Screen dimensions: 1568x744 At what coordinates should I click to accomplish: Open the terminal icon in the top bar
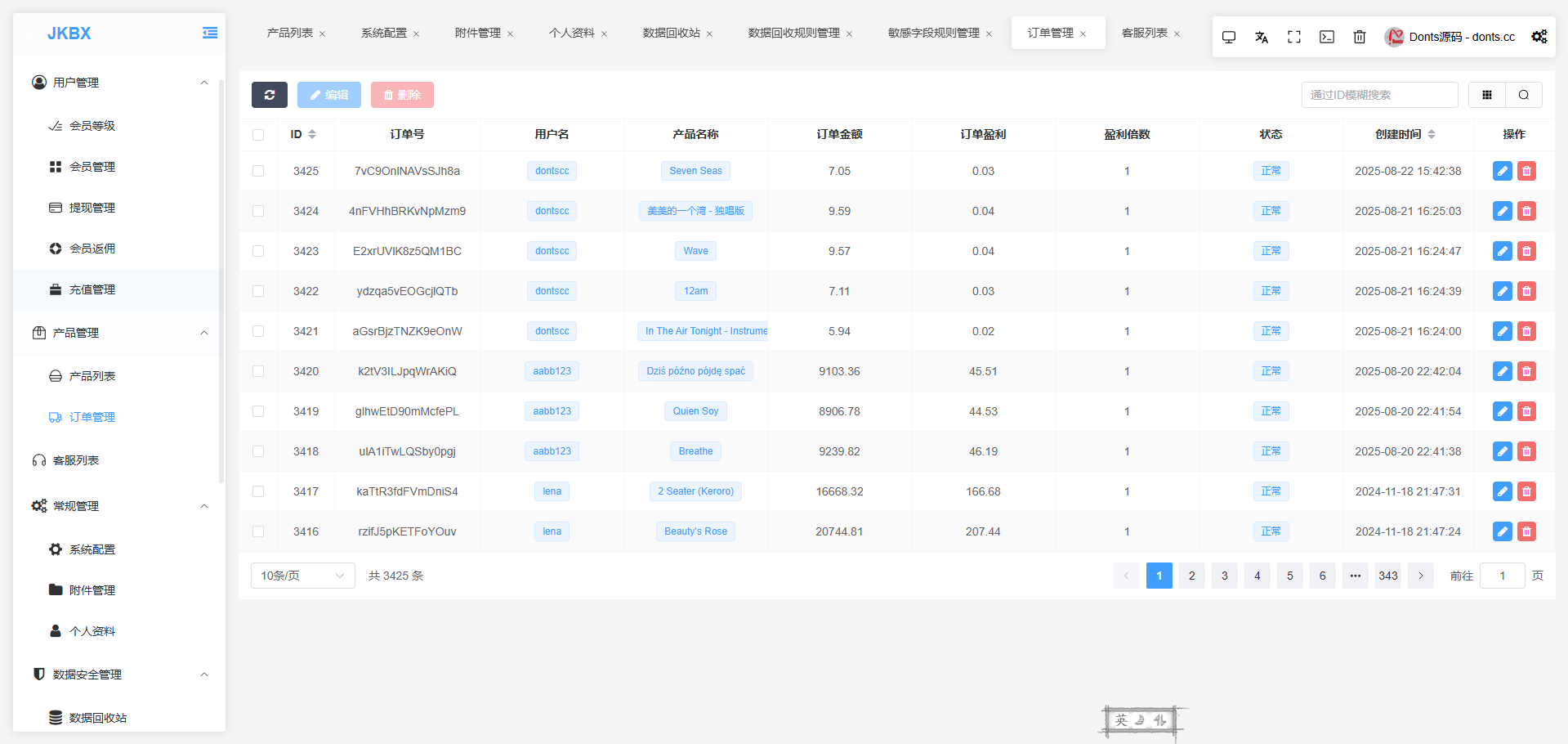(x=1327, y=37)
